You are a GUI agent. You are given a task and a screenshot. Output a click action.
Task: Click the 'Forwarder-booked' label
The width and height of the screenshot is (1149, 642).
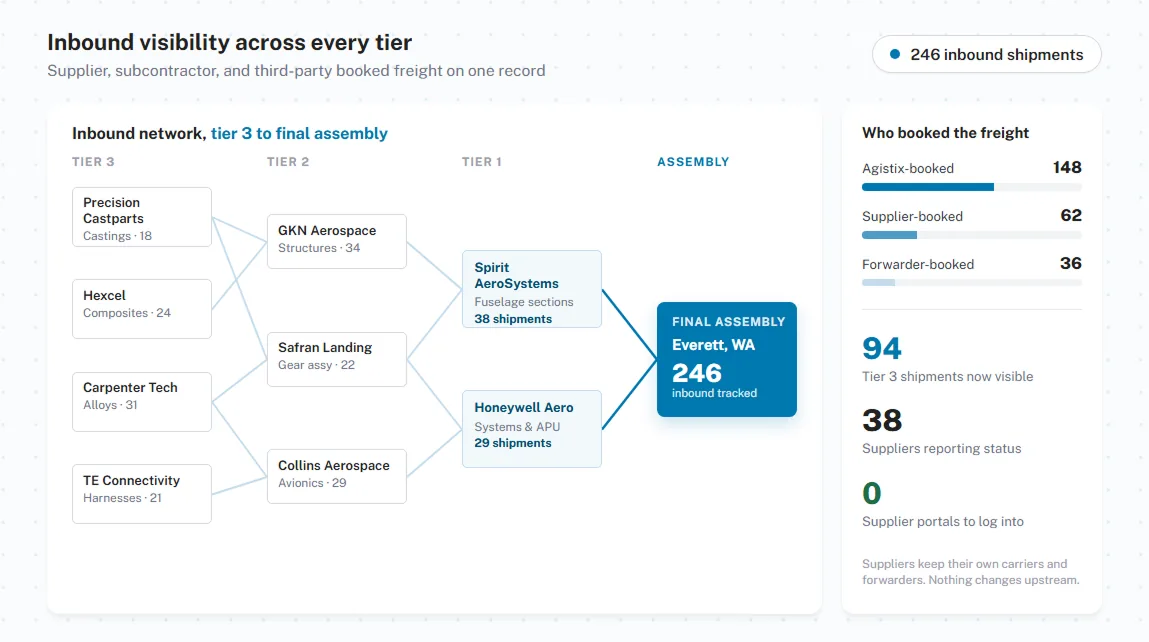click(x=918, y=265)
